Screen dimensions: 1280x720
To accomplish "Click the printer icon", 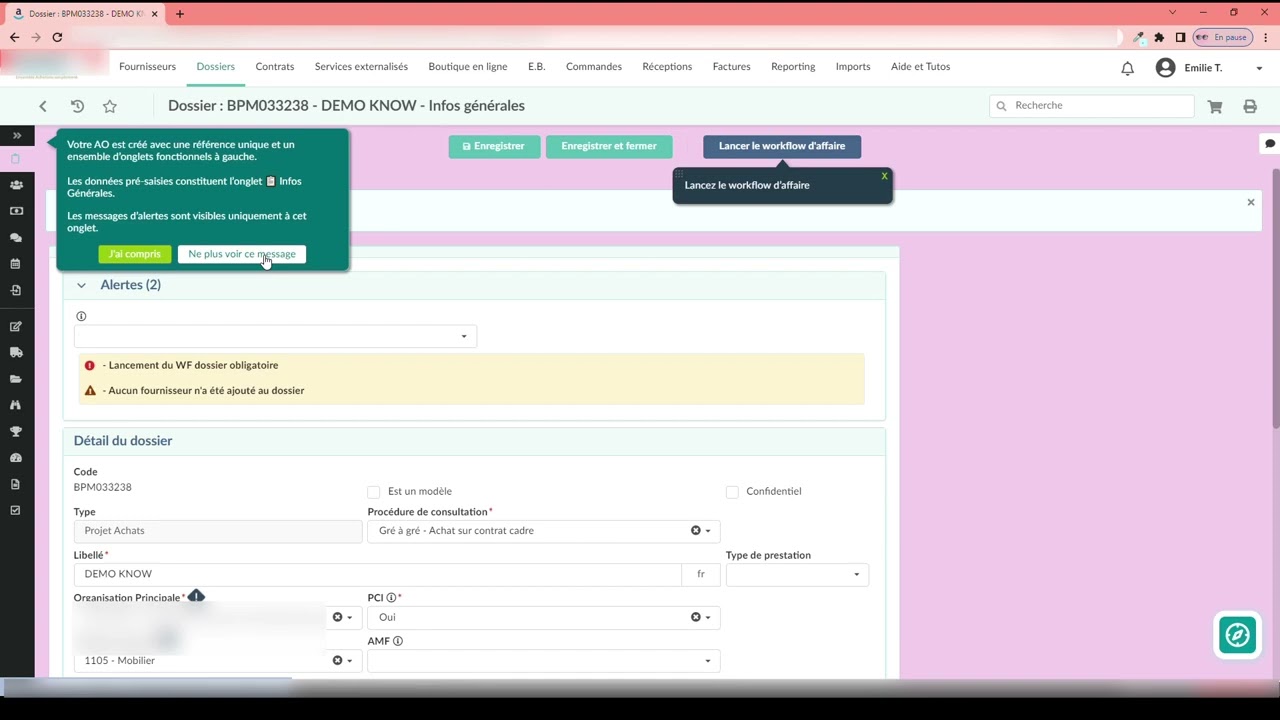I will (1250, 106).
